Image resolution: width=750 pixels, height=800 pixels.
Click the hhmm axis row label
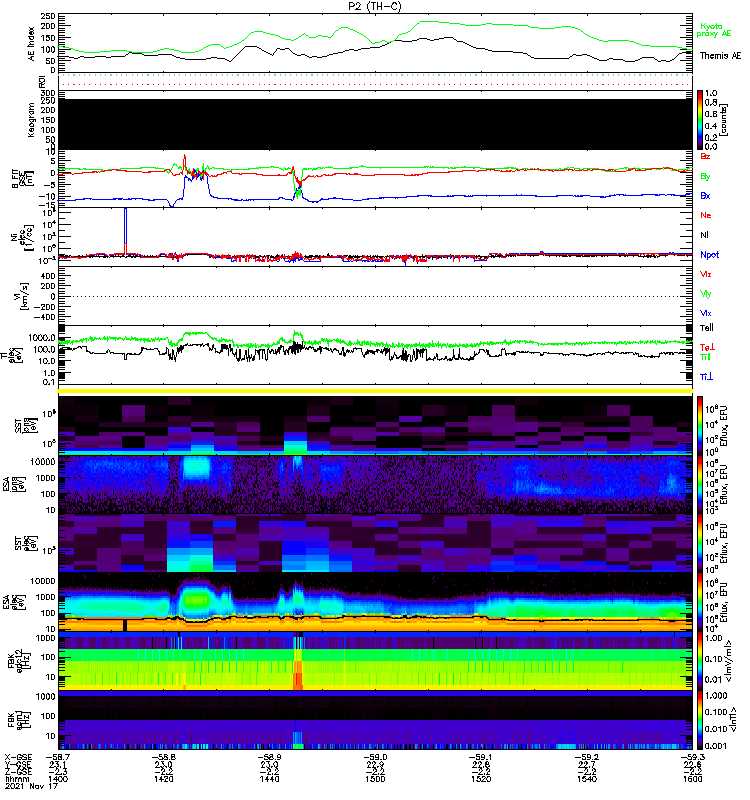(x=15, y=779)
